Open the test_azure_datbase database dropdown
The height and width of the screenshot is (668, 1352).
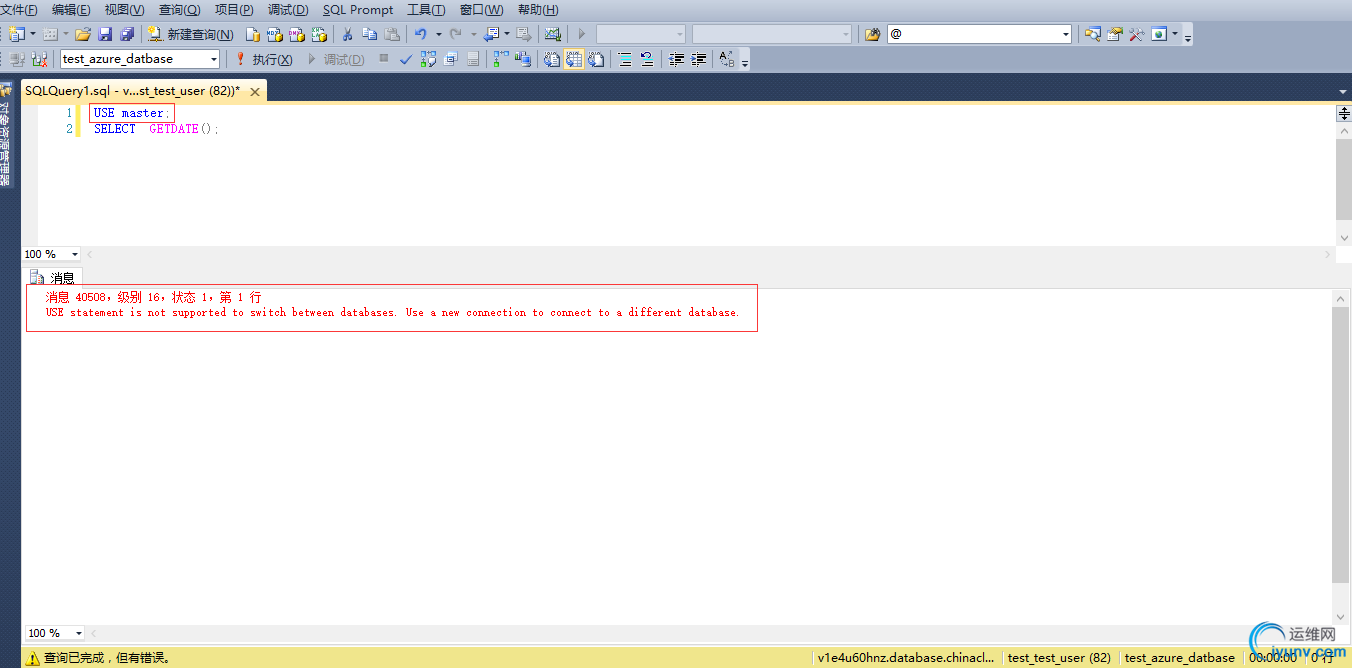213,59
